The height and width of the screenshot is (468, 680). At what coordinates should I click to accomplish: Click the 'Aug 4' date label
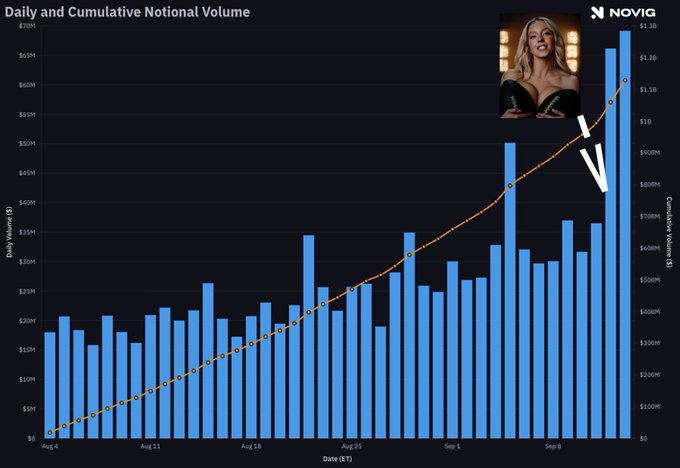coord(50,446)
